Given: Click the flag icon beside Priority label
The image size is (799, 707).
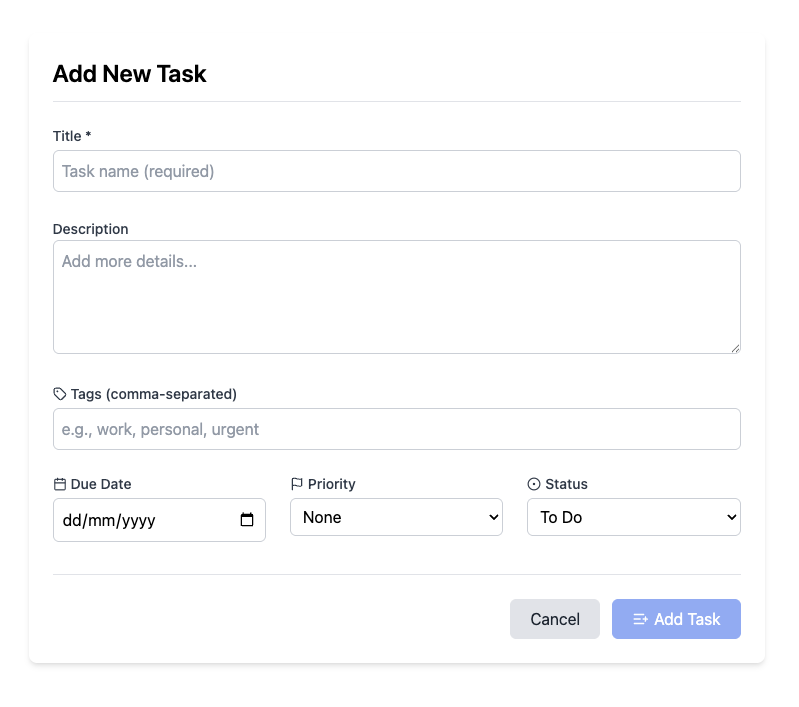Looking at the screenshot, I should coord(297,484).
